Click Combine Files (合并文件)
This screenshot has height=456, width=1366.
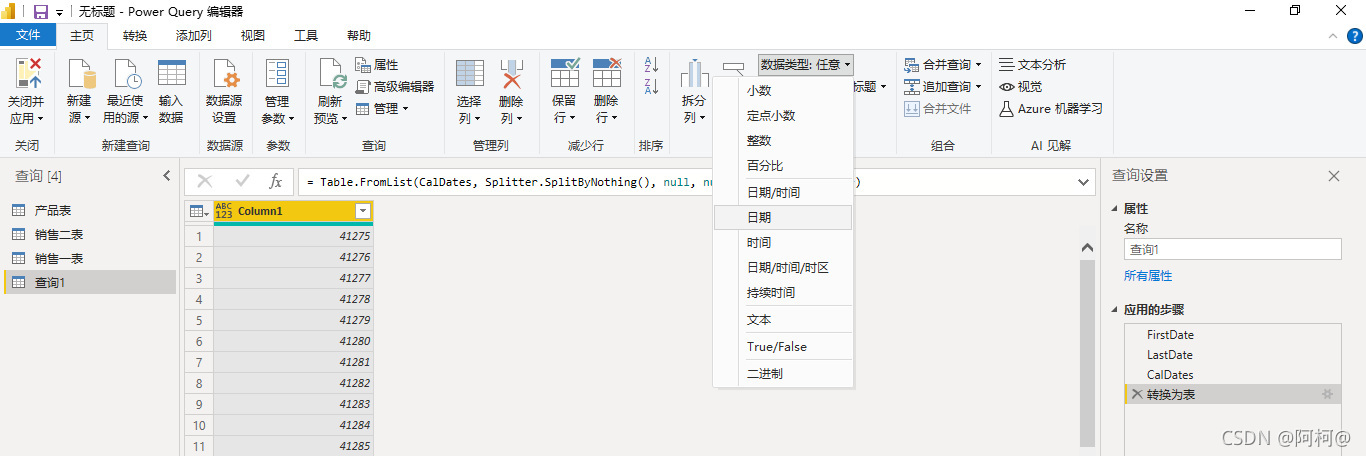[x=938, y=108]
